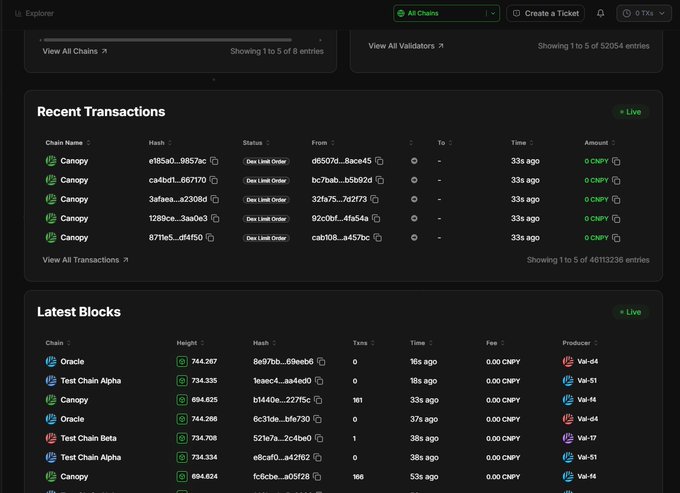
Task: Select Test Chain Alpha at height 734.335
Action: click(x=91, y=381)
